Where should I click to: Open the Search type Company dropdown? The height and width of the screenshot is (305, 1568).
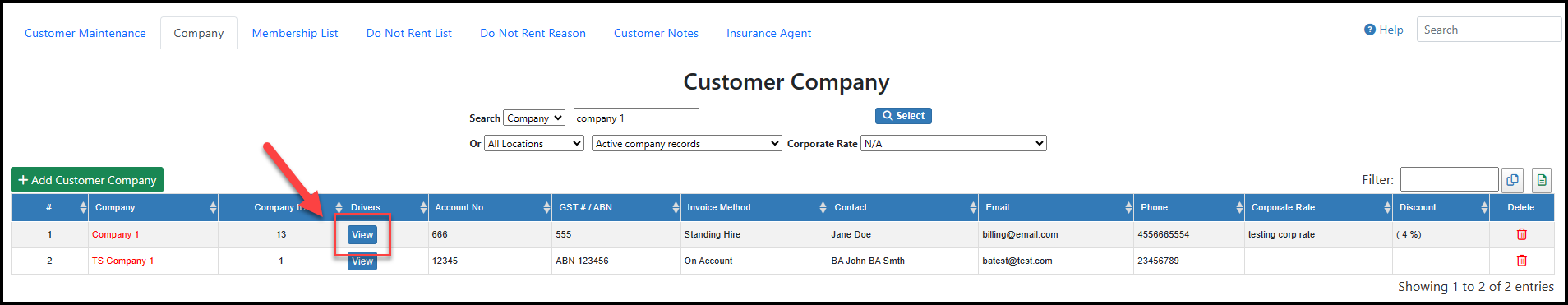534,118
